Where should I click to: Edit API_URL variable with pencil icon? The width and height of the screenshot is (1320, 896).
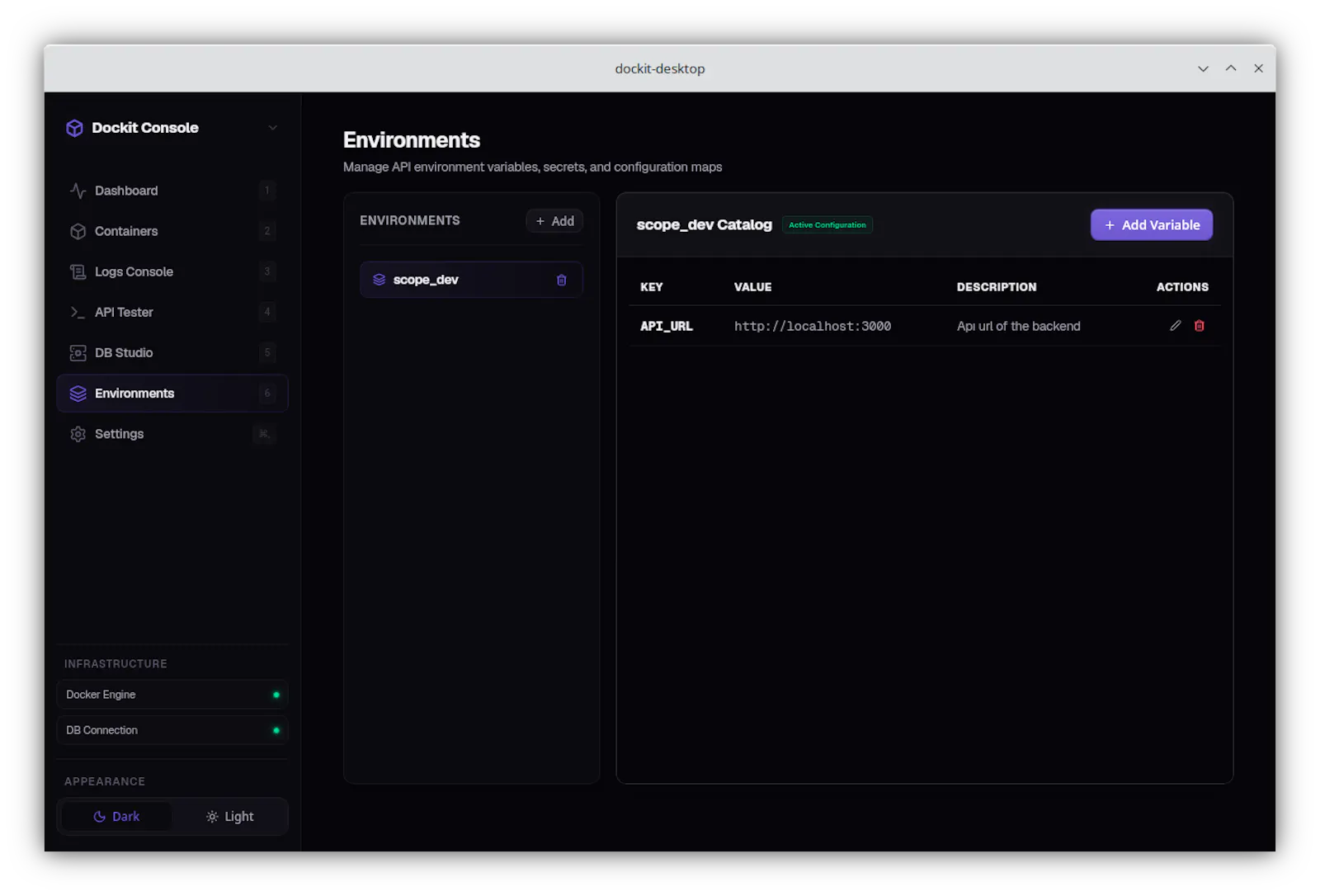click(1176, 326)
